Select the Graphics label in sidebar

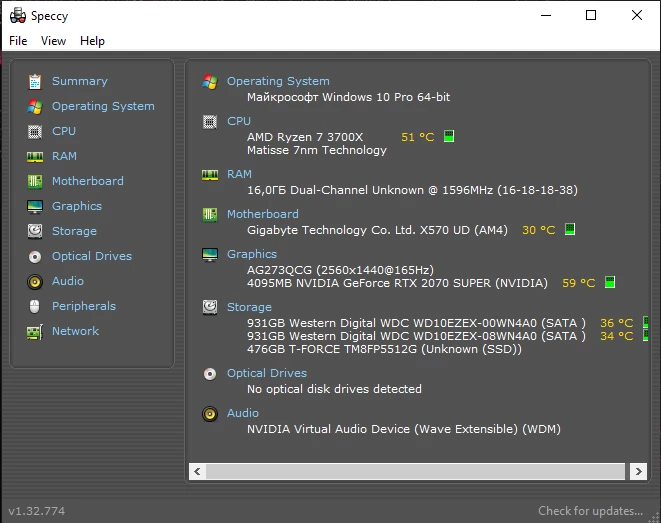[77, 206]
